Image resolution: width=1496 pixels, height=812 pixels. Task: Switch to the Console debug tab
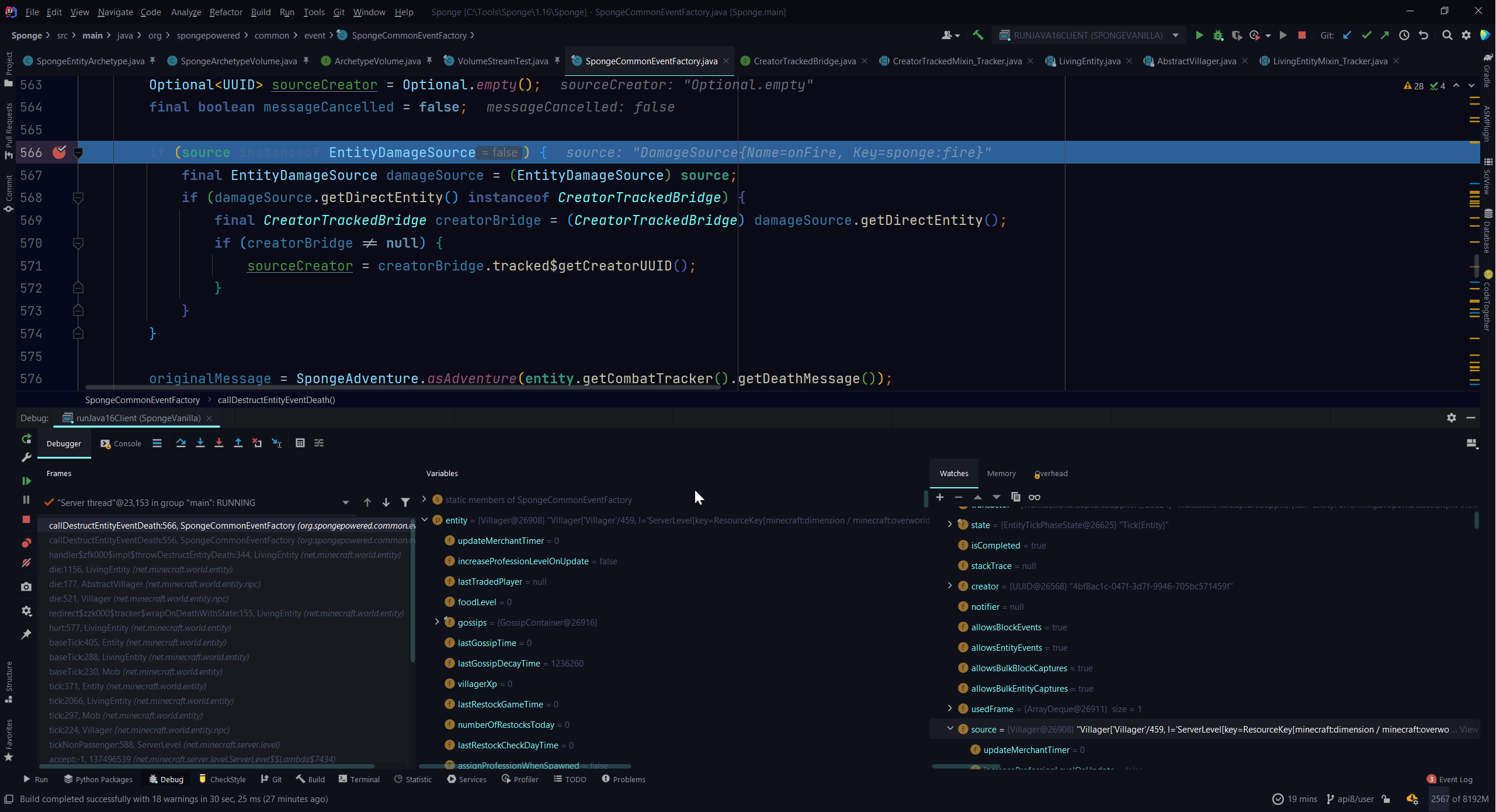tap(122, 443)
